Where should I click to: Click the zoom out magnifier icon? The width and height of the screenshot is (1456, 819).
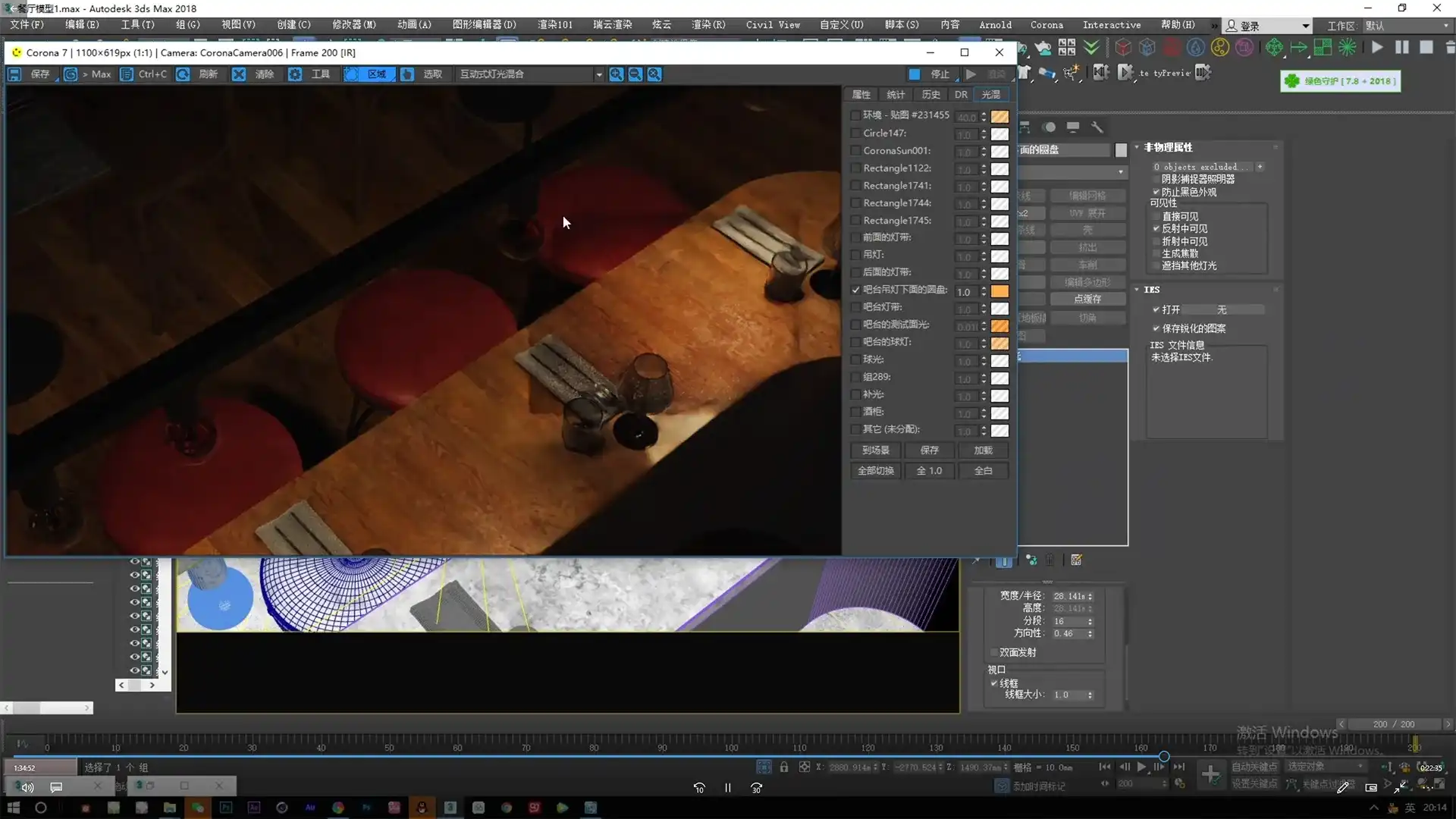(635, 74)
